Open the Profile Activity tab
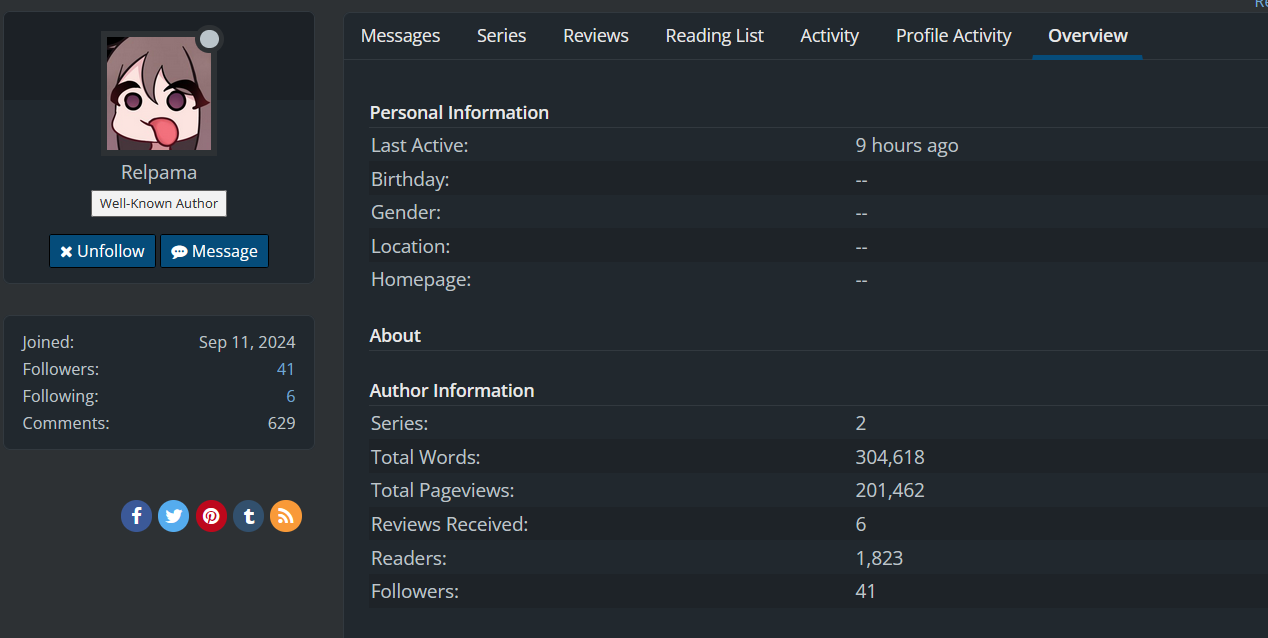Screen dimensions: 1268x638 point(953,36)
